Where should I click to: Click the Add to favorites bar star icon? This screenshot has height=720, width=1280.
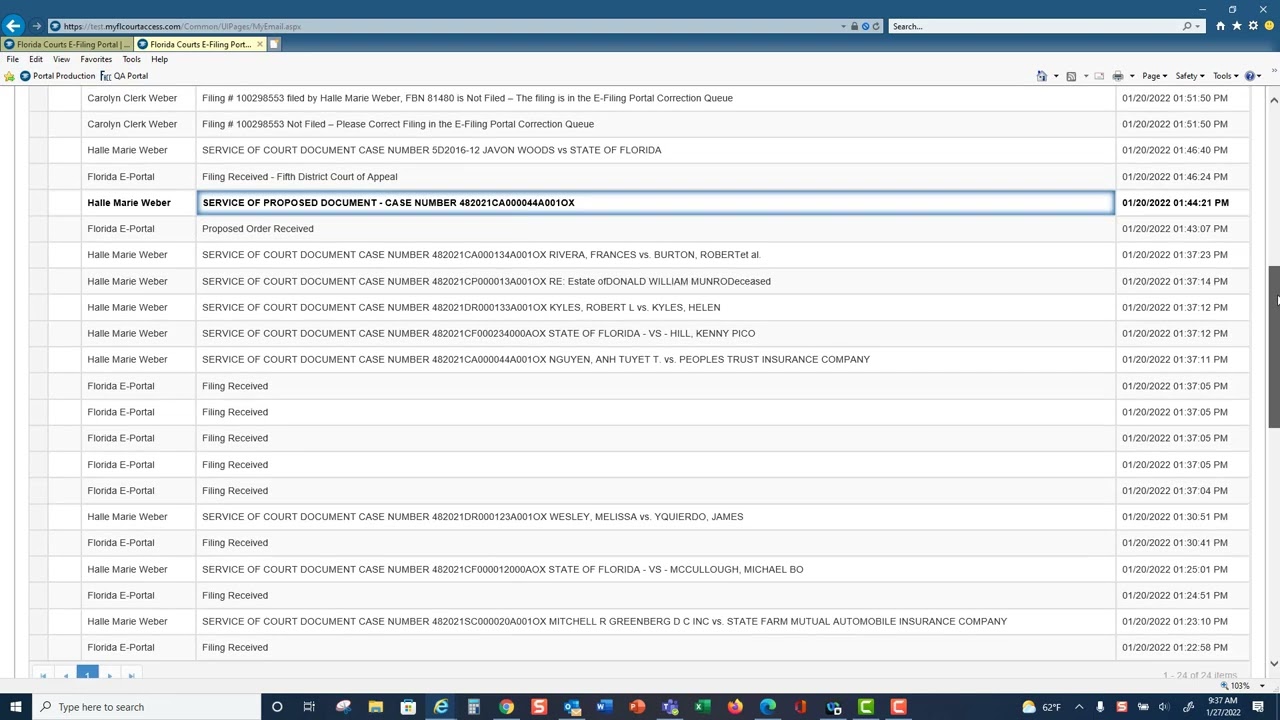(x=10, y=76)
